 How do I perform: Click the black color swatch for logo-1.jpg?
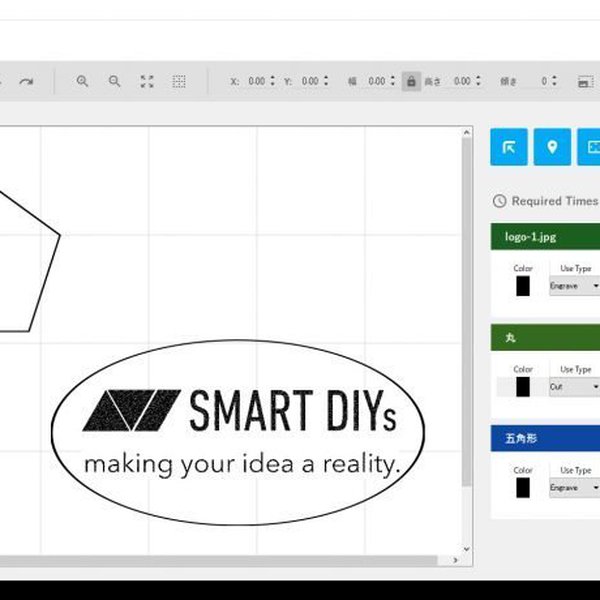(523, 286)
